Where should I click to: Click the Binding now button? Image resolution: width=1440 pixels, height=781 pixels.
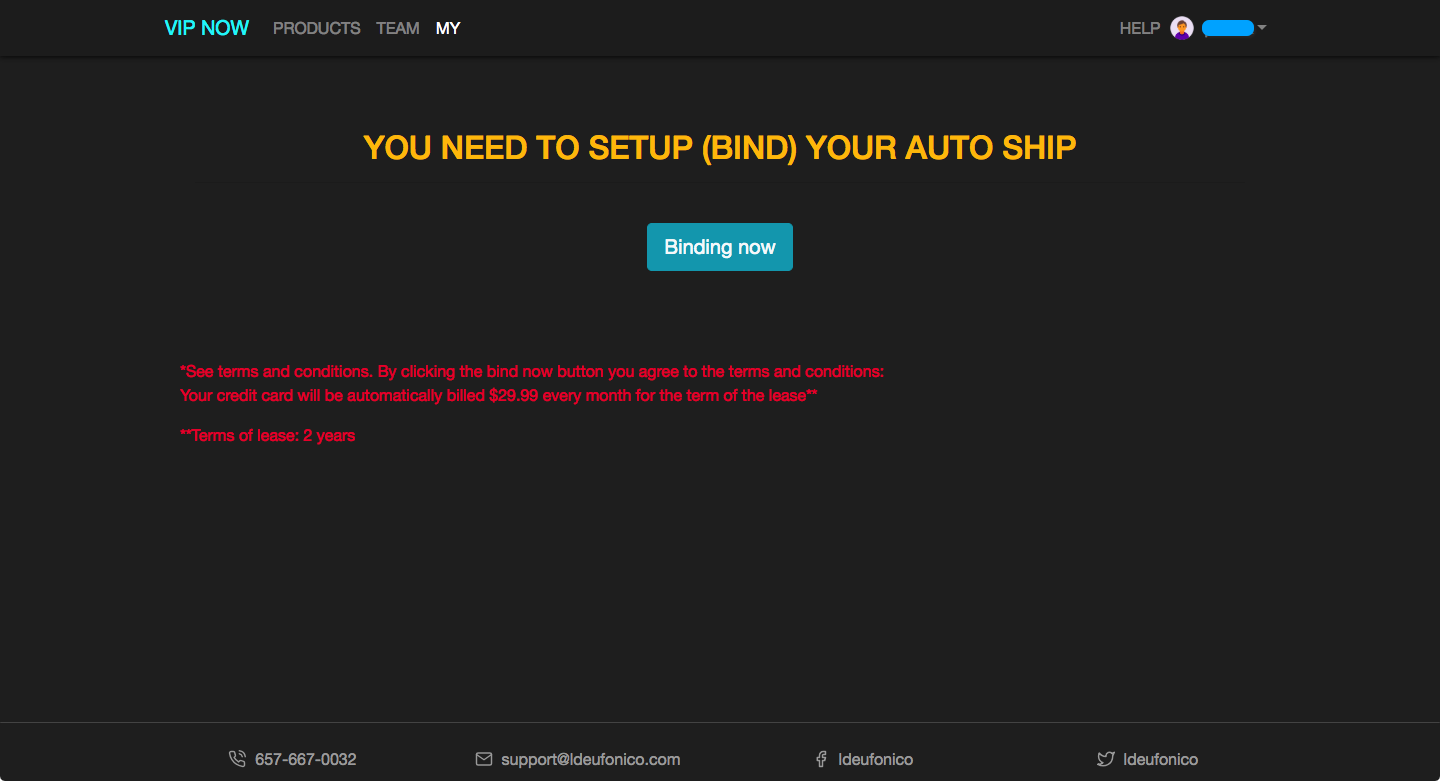click(x=720, y=247)
